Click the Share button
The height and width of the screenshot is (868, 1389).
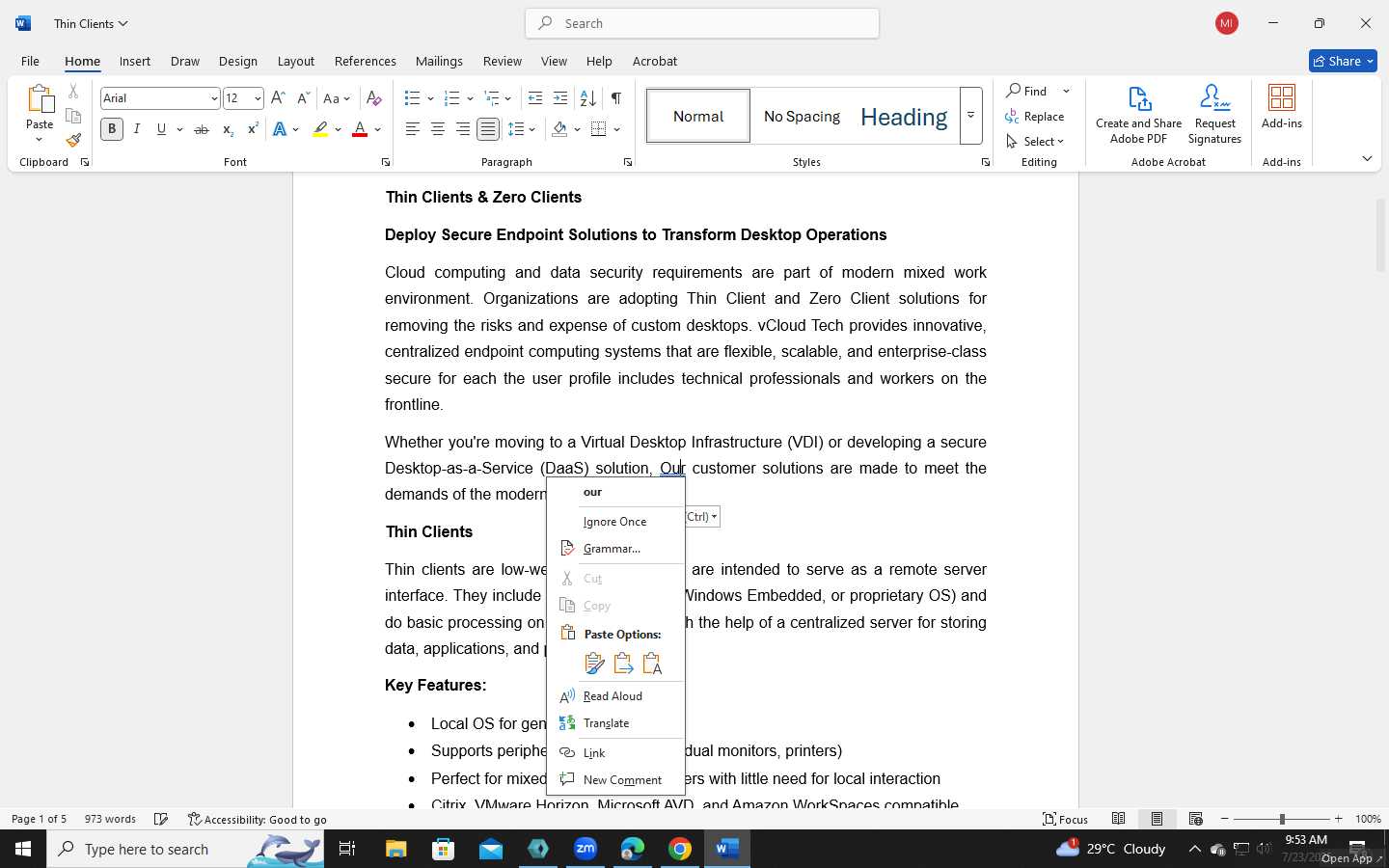click(x=1343, y=61)
